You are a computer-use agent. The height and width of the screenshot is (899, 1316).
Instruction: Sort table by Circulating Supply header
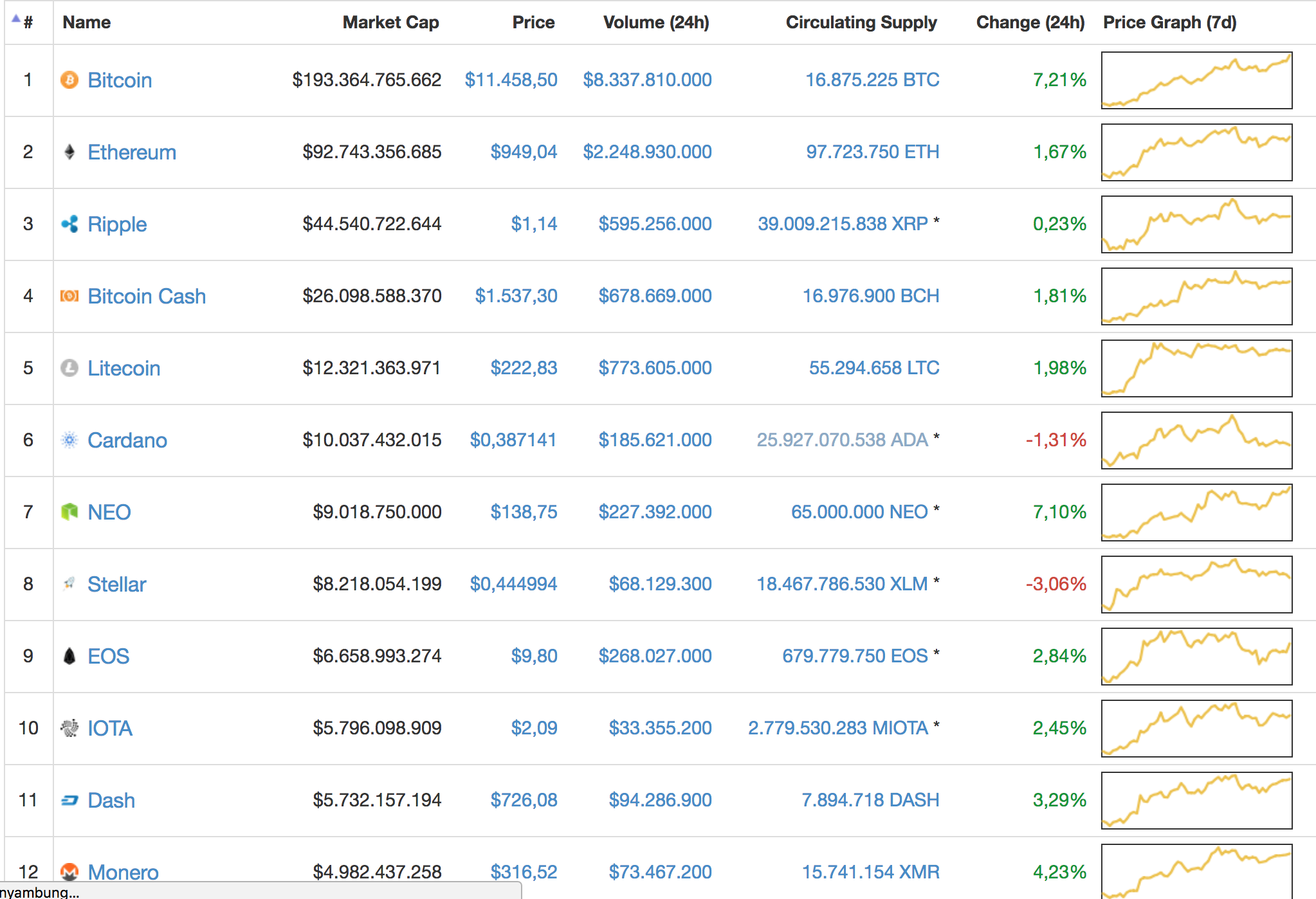pyautogui.click(x=861, y=23)
